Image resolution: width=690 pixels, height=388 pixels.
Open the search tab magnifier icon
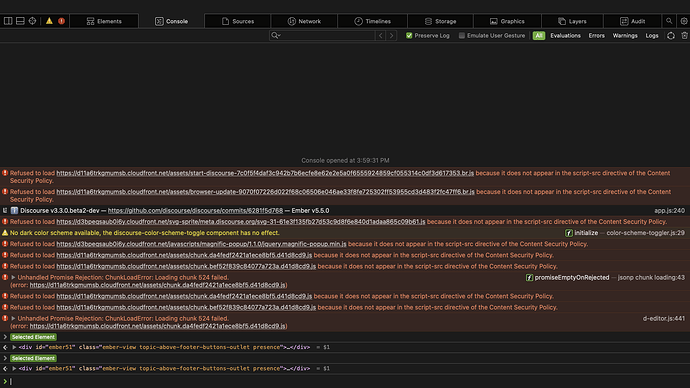(669, 21)
